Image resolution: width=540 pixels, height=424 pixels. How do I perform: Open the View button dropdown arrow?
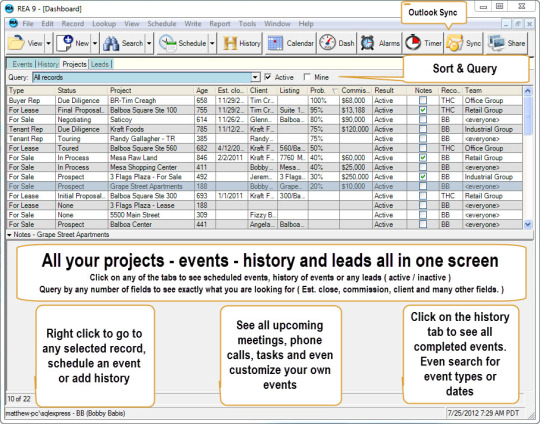pos(49,43)
